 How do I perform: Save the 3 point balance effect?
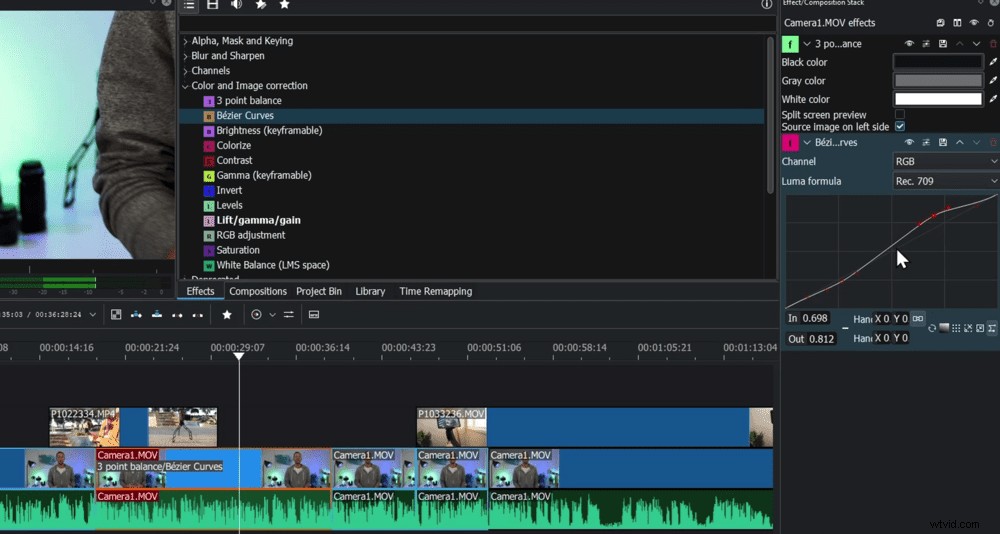coord(943,44)
